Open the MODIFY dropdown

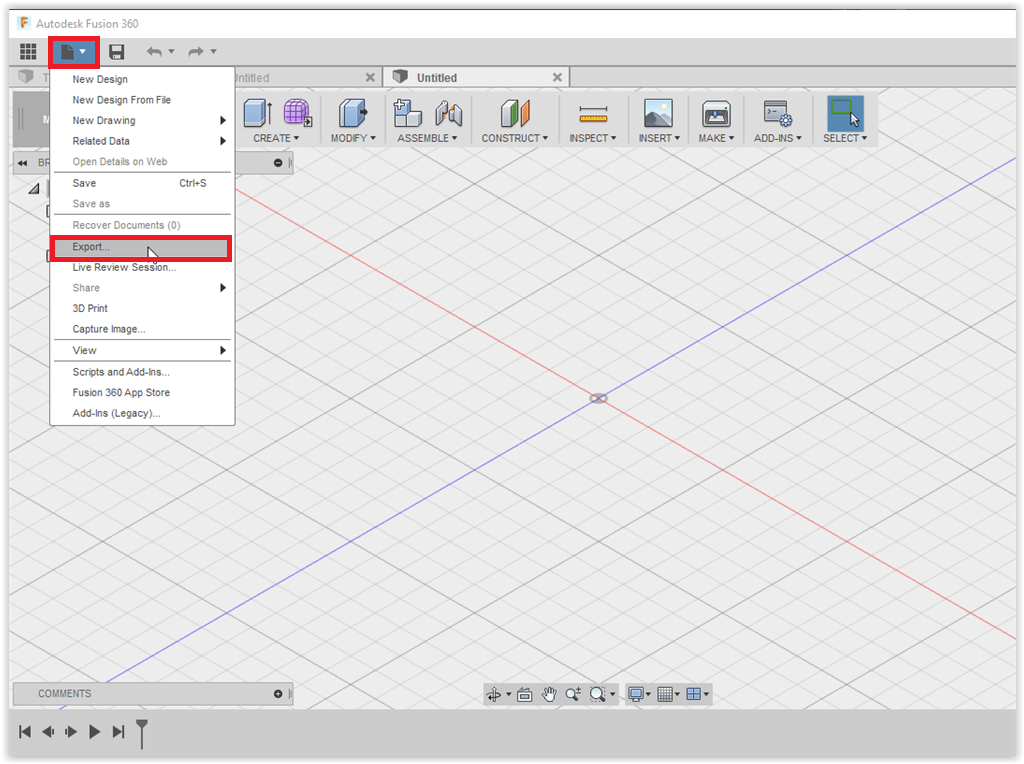click(353, 138)
